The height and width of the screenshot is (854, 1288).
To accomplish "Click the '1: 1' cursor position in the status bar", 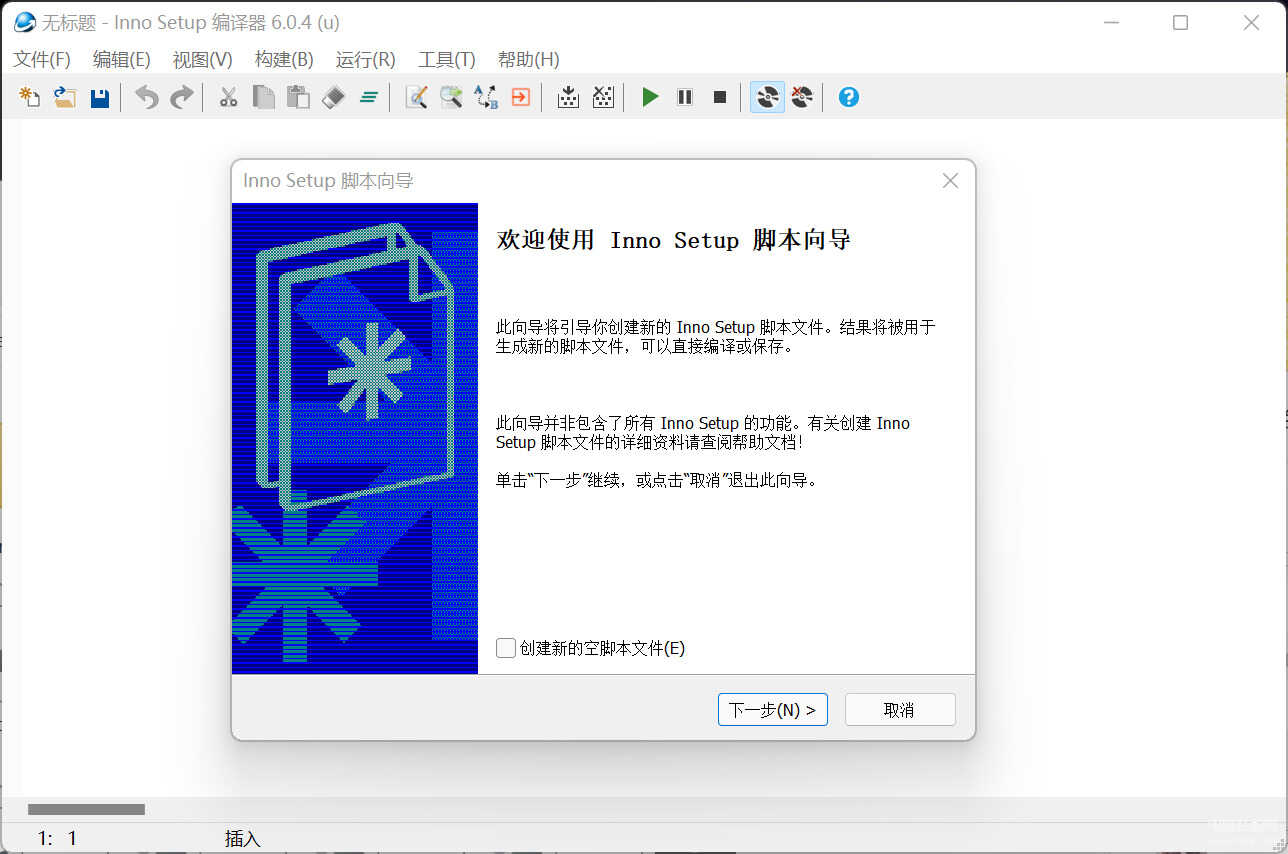I will tap(57, 839).
